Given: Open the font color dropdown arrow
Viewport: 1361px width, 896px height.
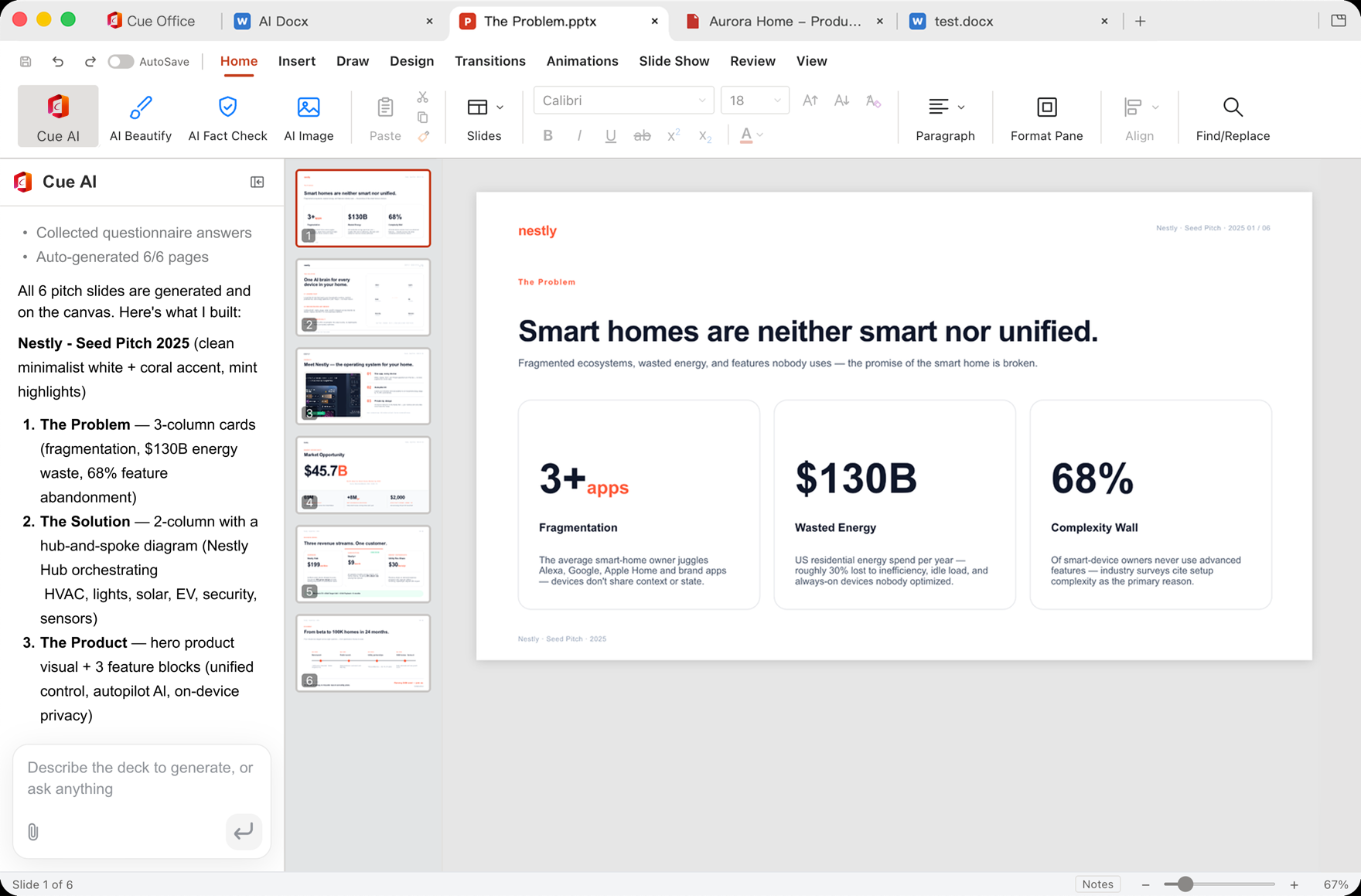Looking at the screenshot, I should (x=760, y=135).
